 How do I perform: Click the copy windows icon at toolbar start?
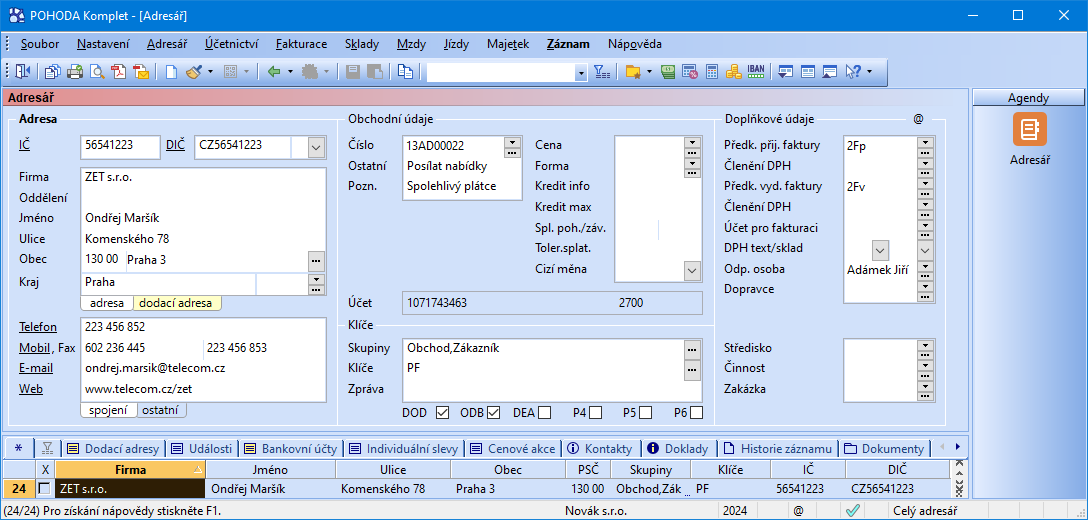[53, 71]
